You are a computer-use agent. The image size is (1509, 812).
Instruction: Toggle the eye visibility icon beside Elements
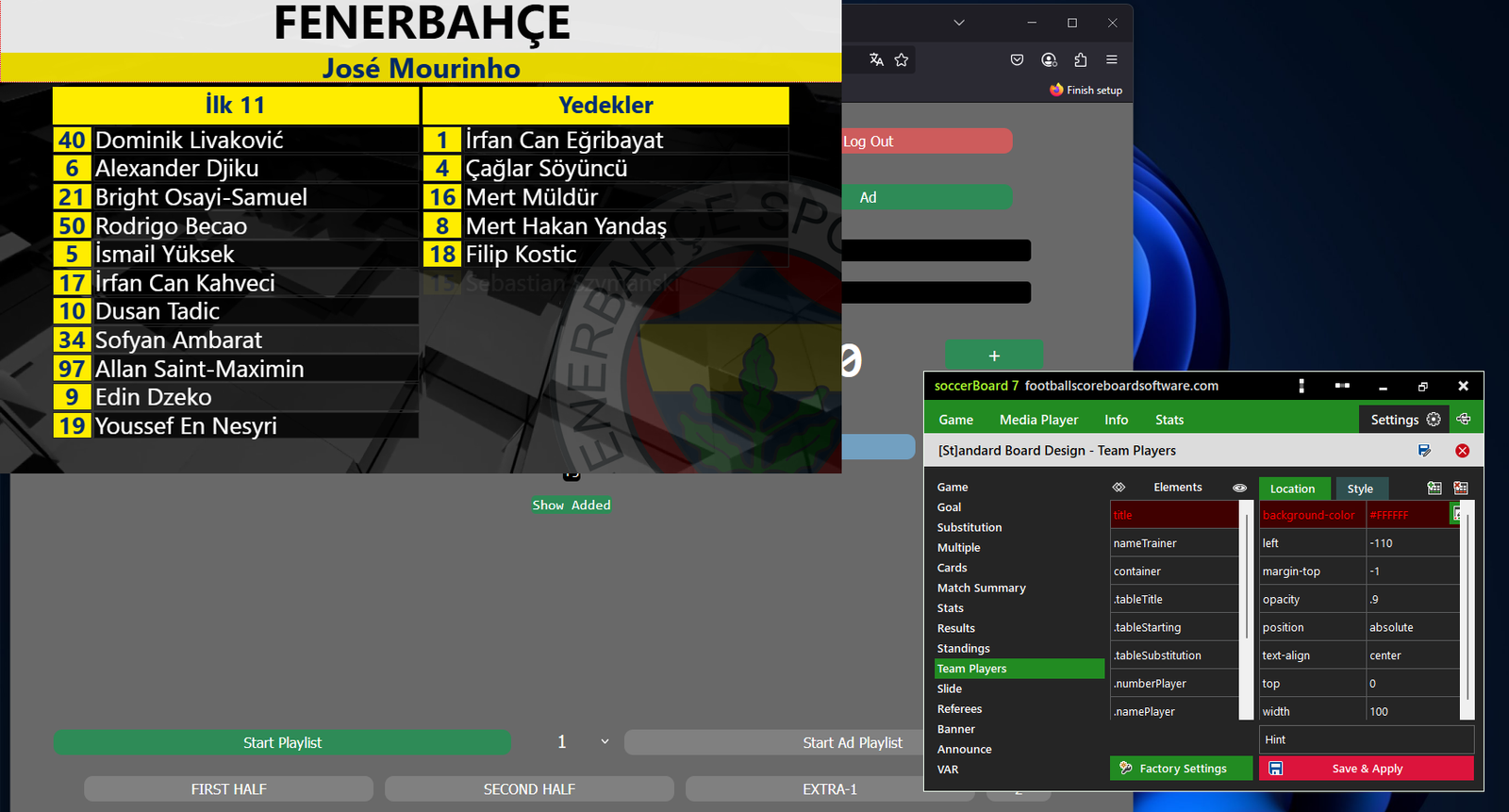[1239, 488]
